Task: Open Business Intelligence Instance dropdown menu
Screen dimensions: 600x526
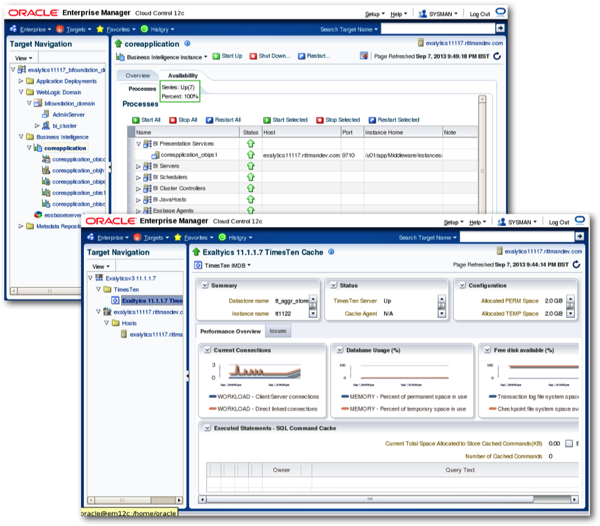Action: pos(166,57)
